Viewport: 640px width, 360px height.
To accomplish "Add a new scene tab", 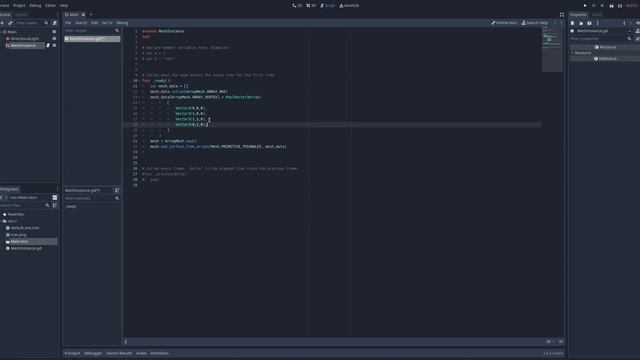I will coord(91,15).
